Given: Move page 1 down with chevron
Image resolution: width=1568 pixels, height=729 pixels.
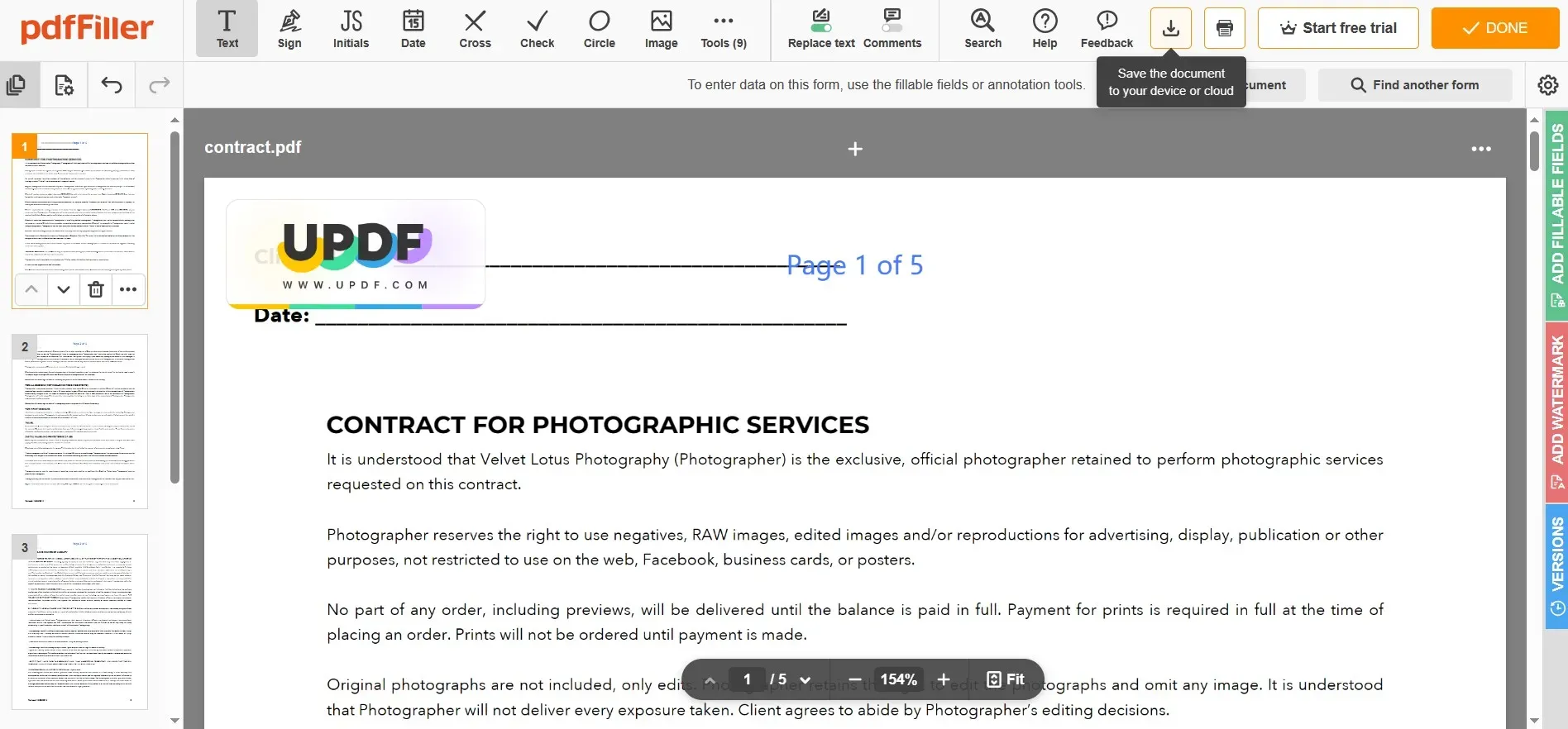Looking at the screenshot, I should coord(64,289).
